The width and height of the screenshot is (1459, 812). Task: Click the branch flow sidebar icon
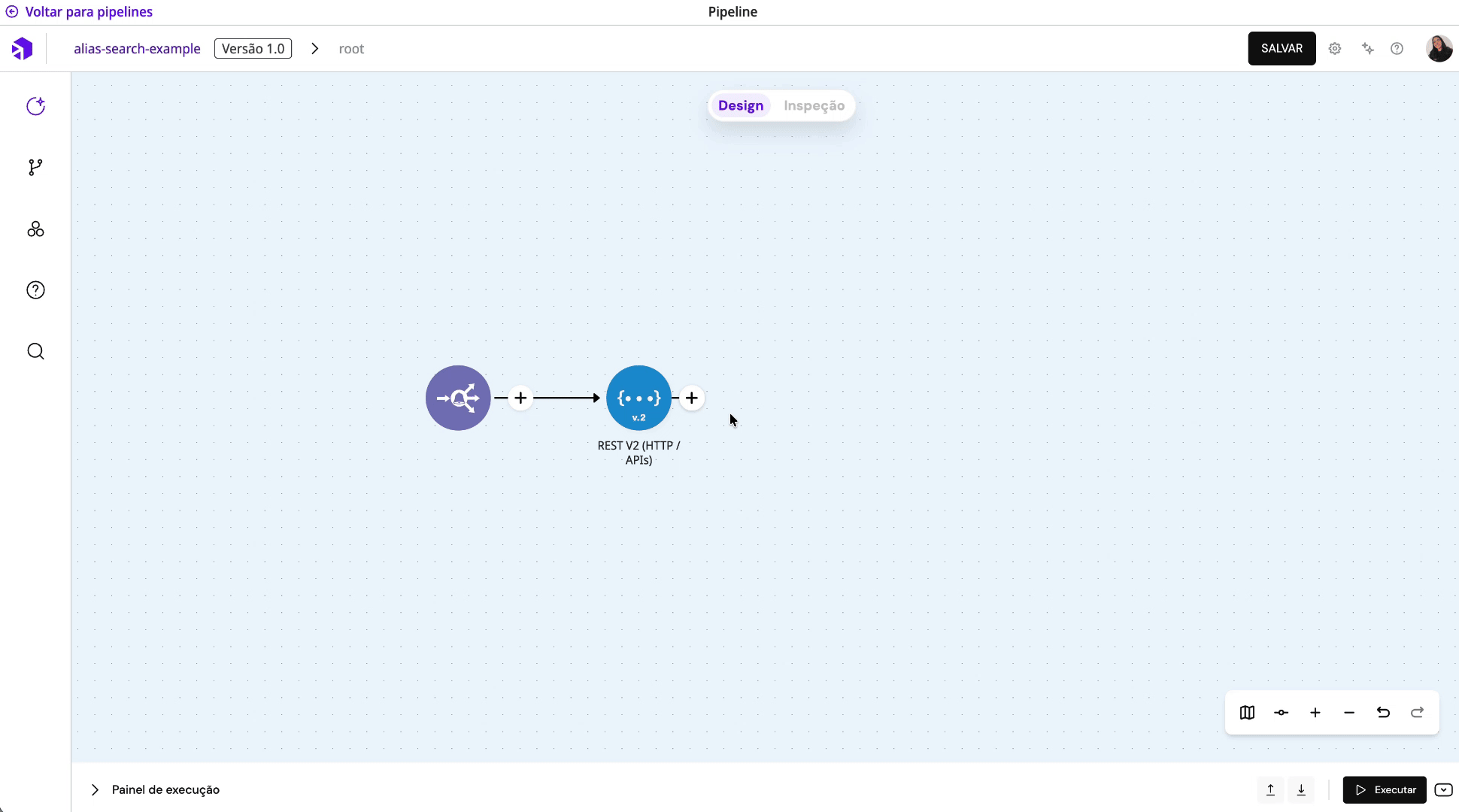click(x=35, y=167)
